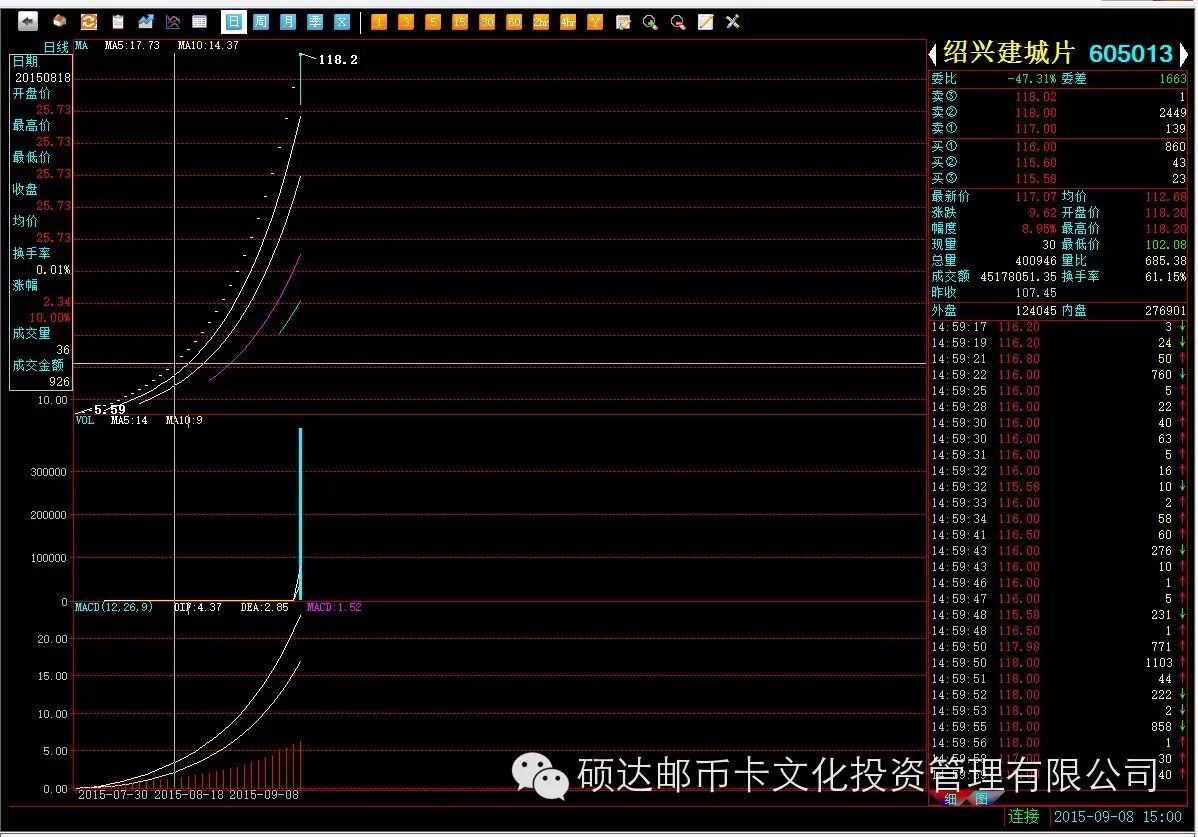Switch to 细 detail tab

tap(950, 799)
